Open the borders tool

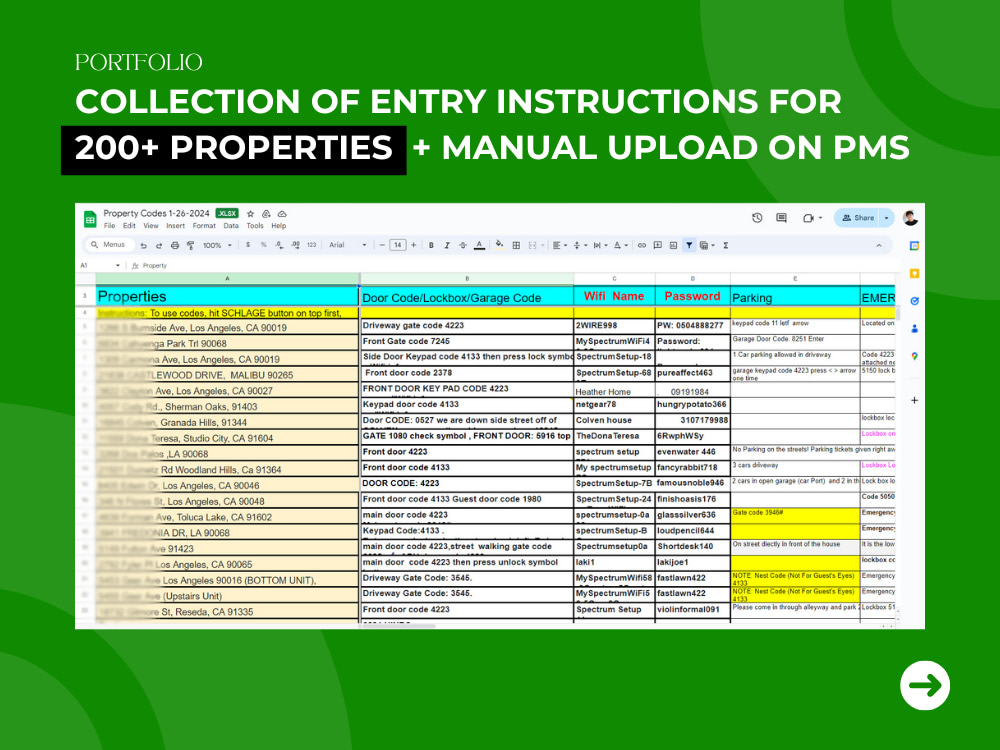point(516,245)
